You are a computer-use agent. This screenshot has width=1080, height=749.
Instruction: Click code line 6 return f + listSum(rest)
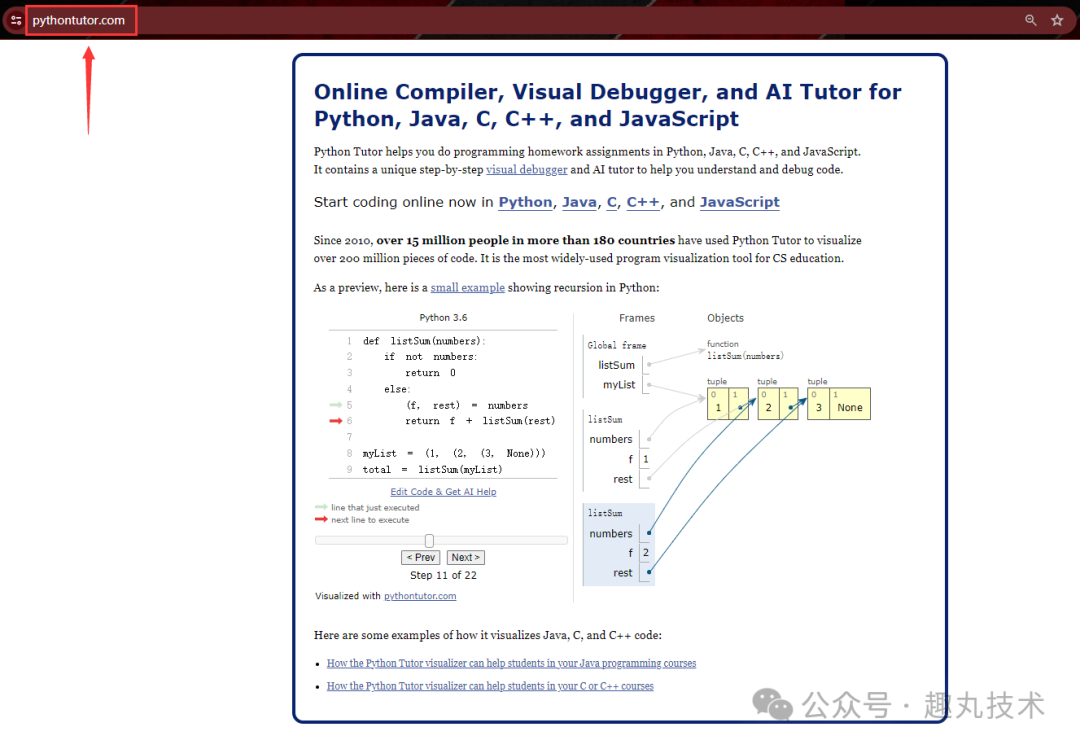click(479, 421)
